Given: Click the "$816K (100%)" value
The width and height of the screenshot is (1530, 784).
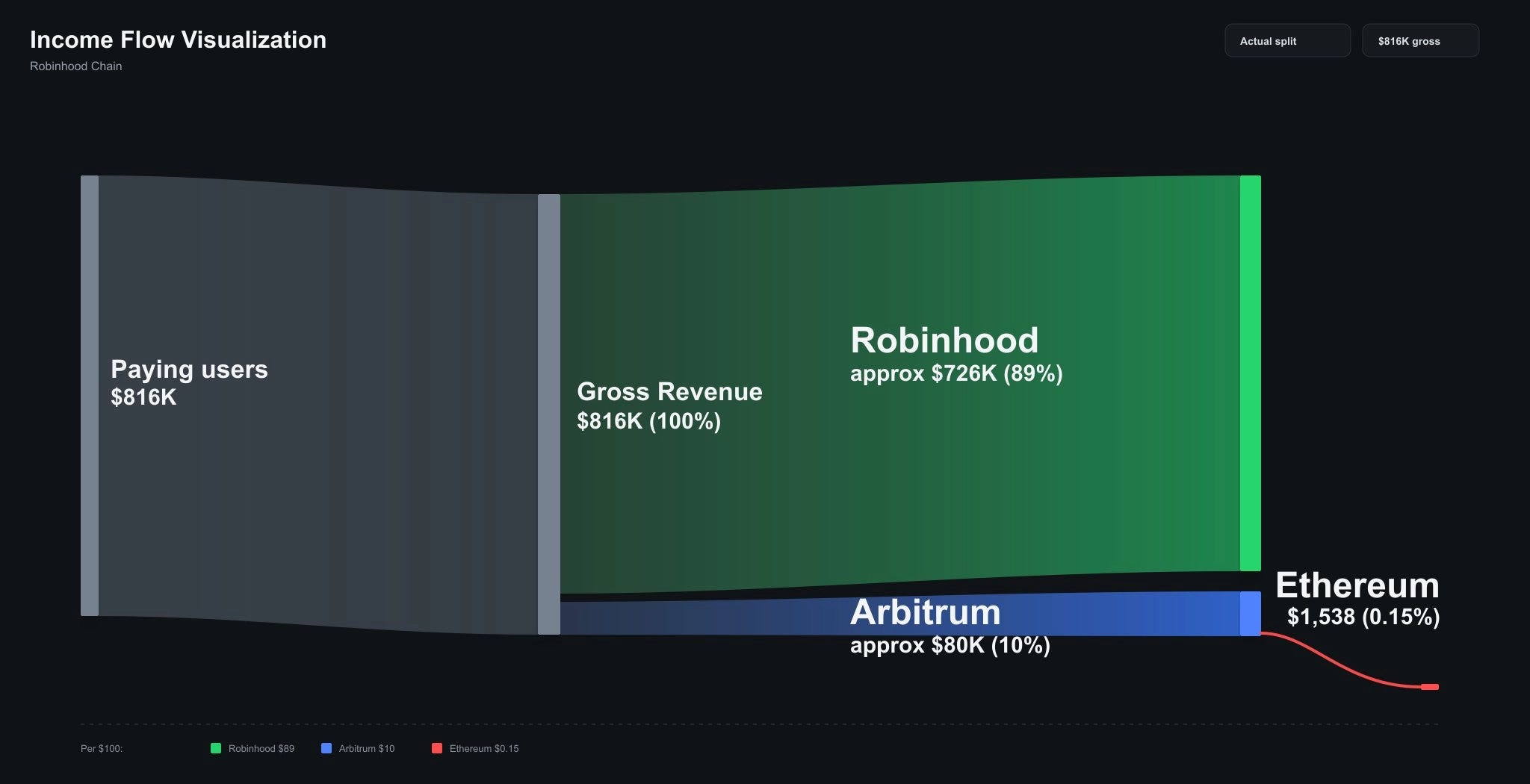Looking at the screenshot, I should (x=648, y=421).
